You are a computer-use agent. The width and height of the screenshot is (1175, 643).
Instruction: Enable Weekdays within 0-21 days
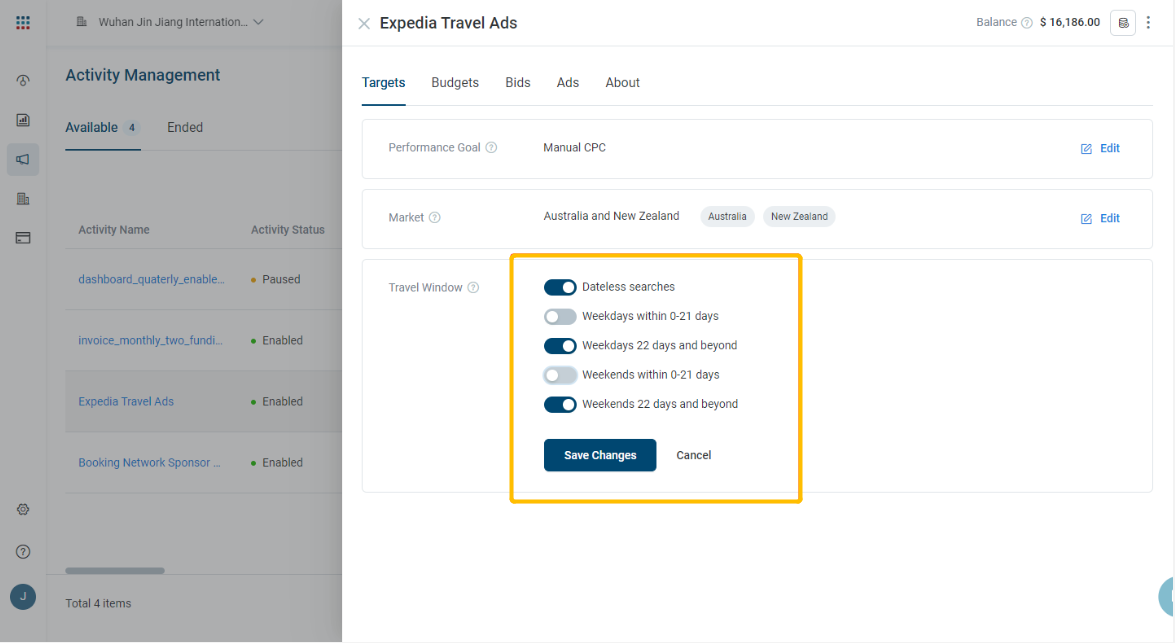point(560,316)
